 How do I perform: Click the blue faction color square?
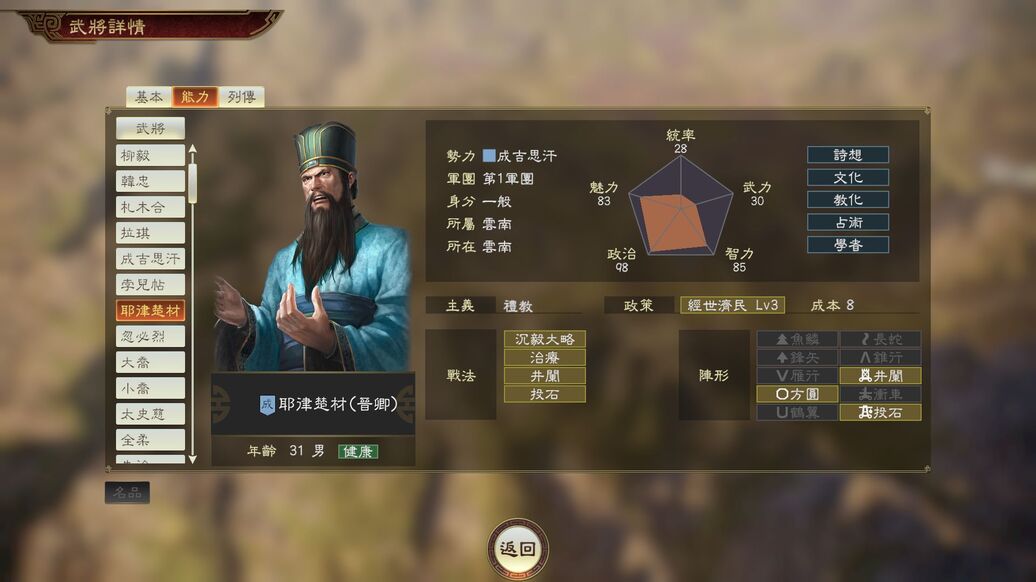[489, 156]
